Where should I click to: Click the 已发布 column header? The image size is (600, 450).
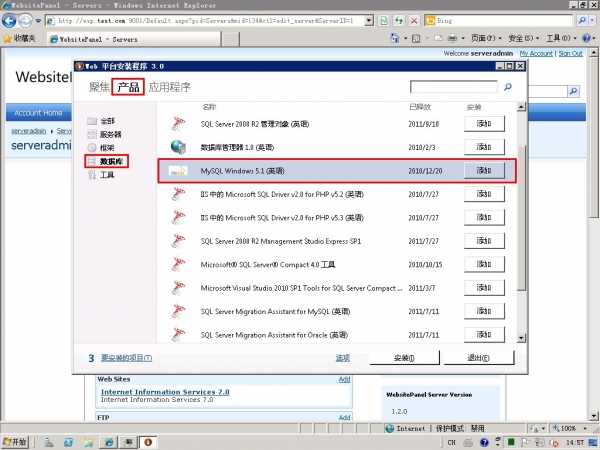(x=420, y=107)
